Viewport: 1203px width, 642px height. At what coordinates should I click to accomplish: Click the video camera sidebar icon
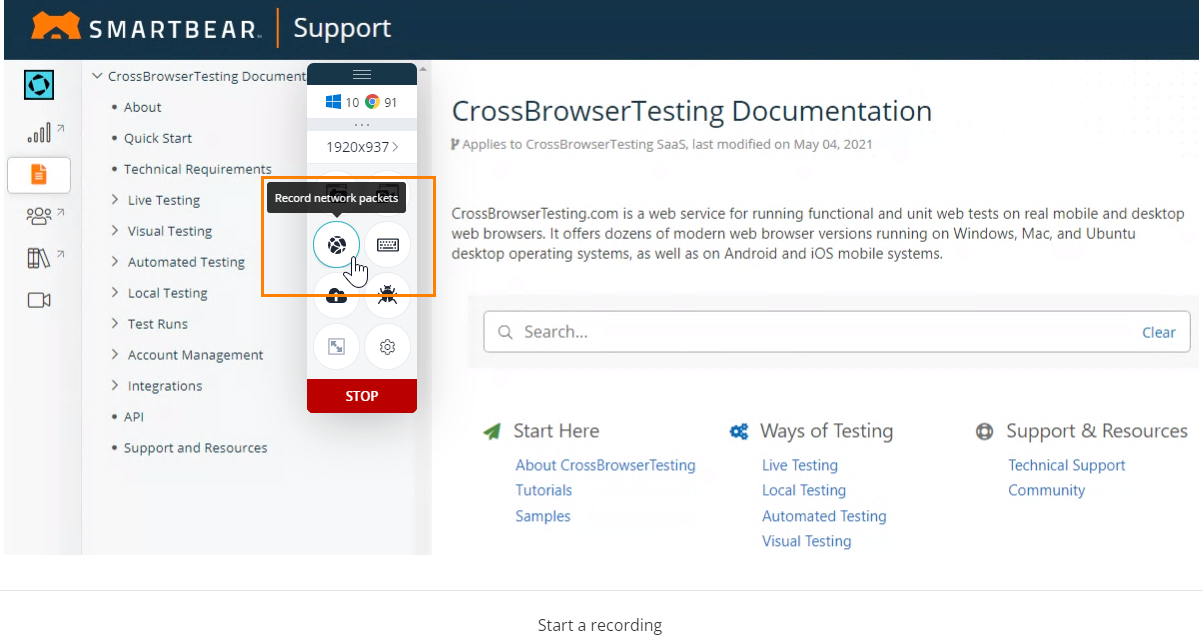(39, 300)
